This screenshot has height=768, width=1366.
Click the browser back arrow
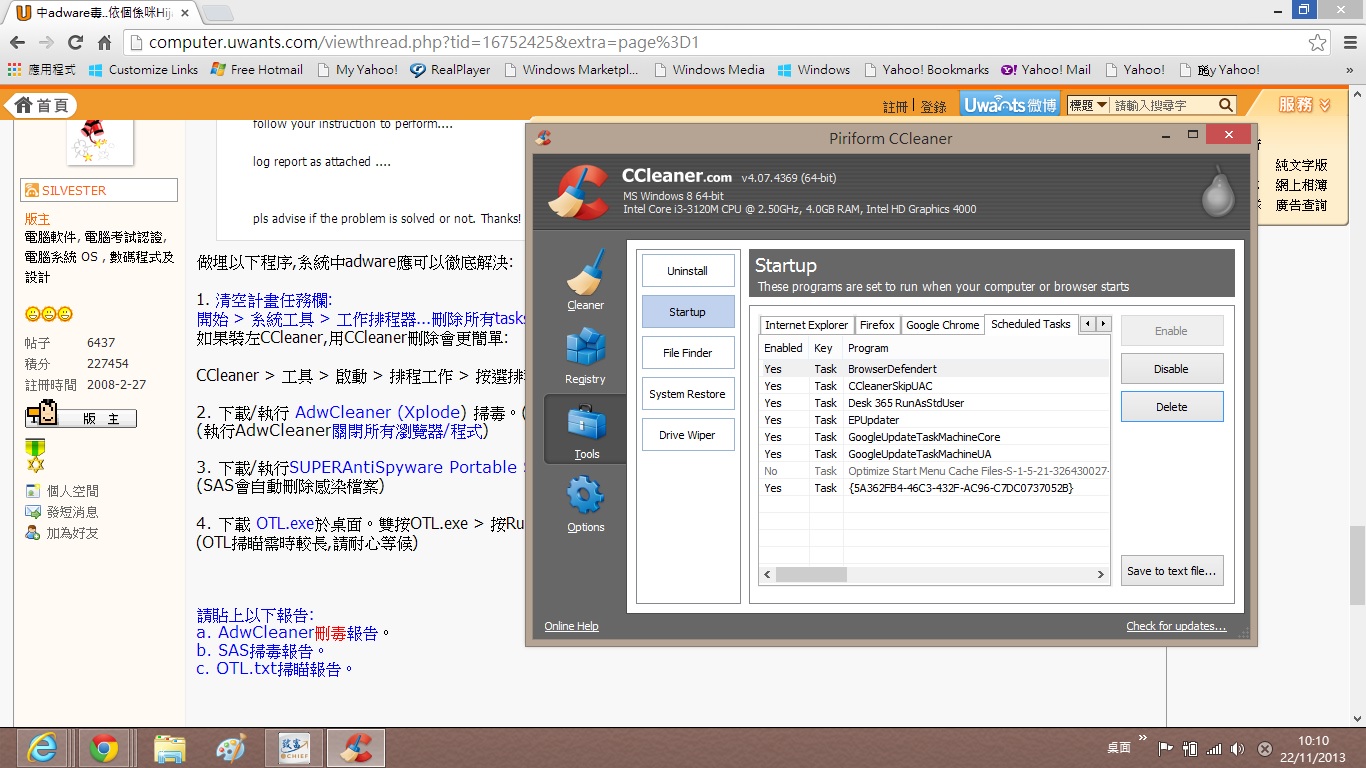(x=17, y=43)
